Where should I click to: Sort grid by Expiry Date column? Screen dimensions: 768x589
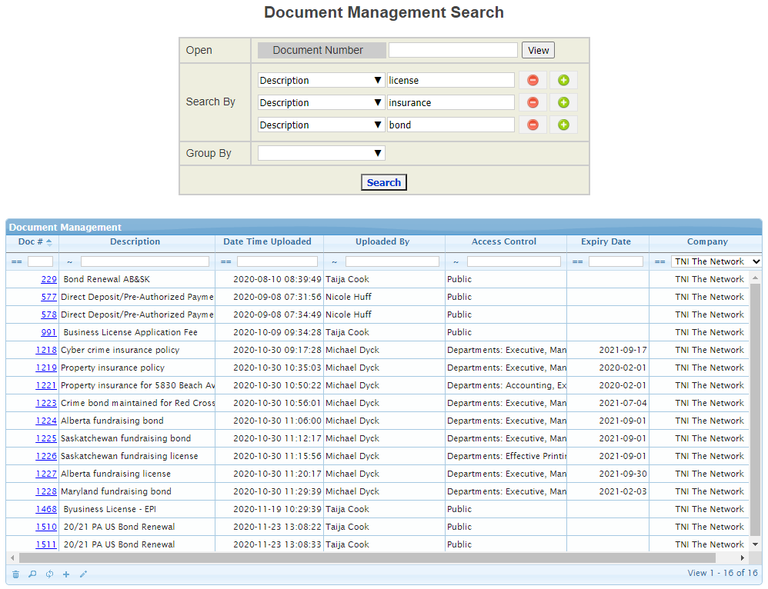coord(606,242)
